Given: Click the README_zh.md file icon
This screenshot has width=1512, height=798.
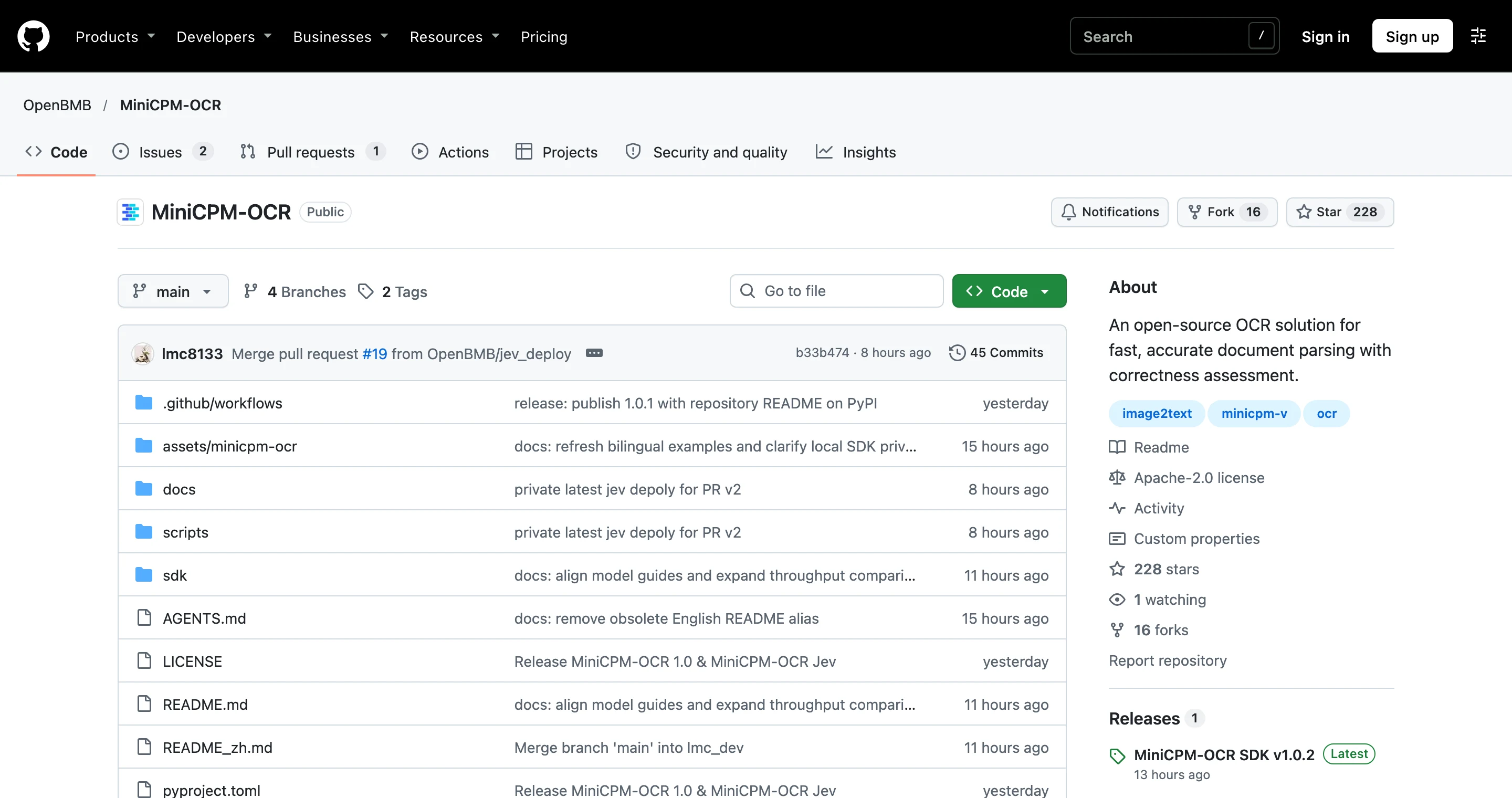Looking at the screenshot, I should tap(144, 747).
